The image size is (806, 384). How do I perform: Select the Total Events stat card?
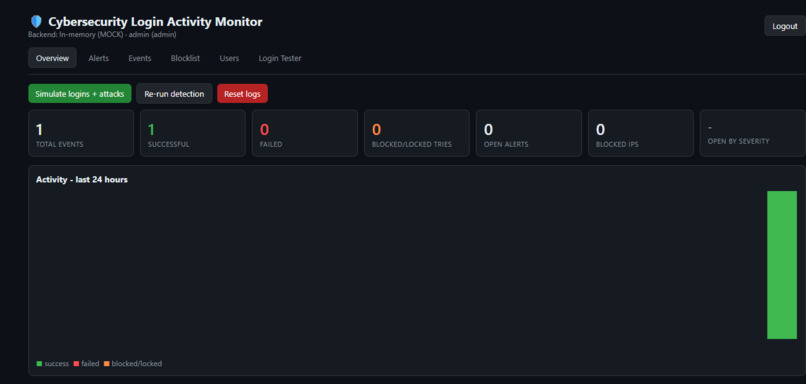(x=81, y=133)
